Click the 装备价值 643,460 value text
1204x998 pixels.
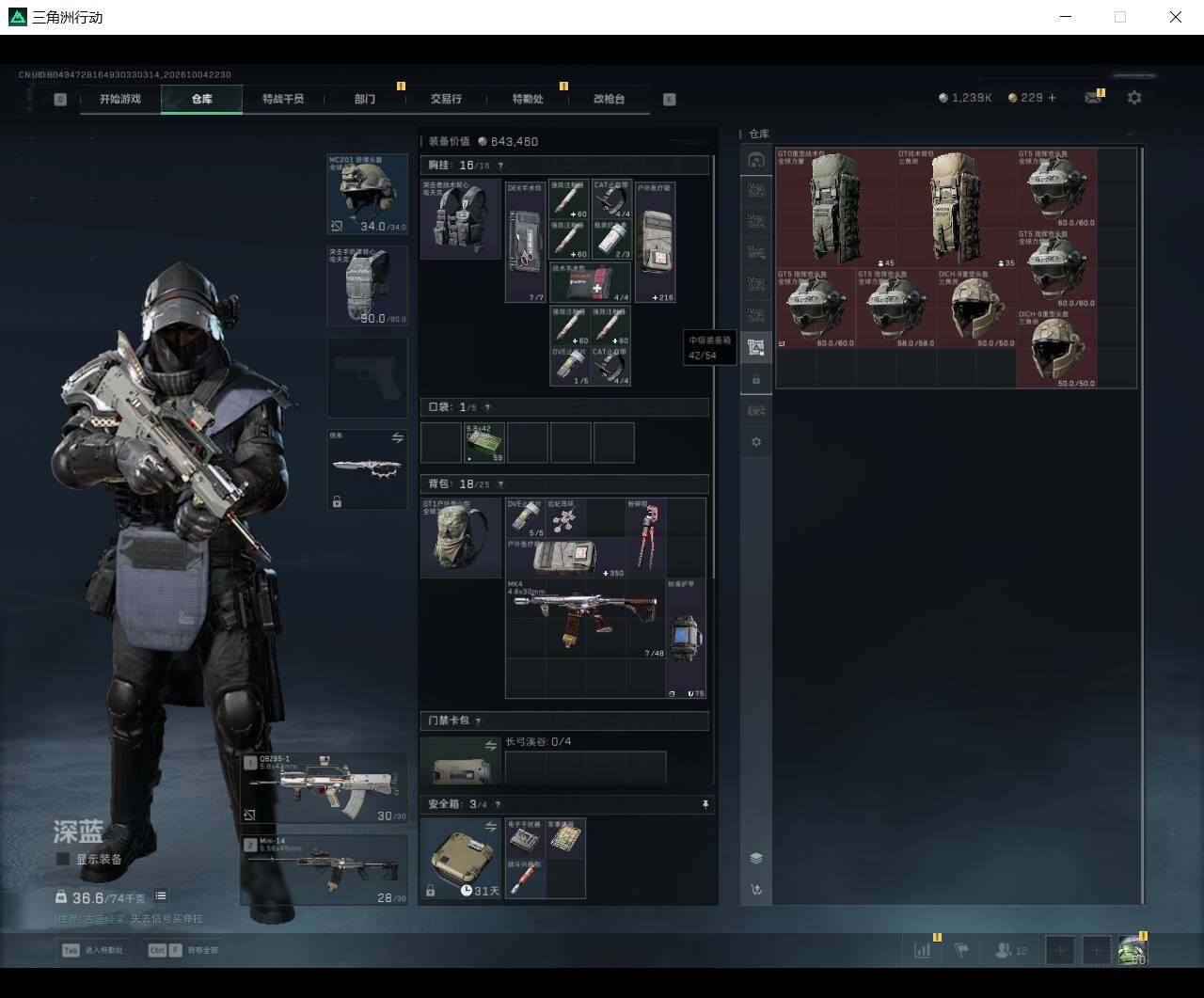[x=483, y=141]
